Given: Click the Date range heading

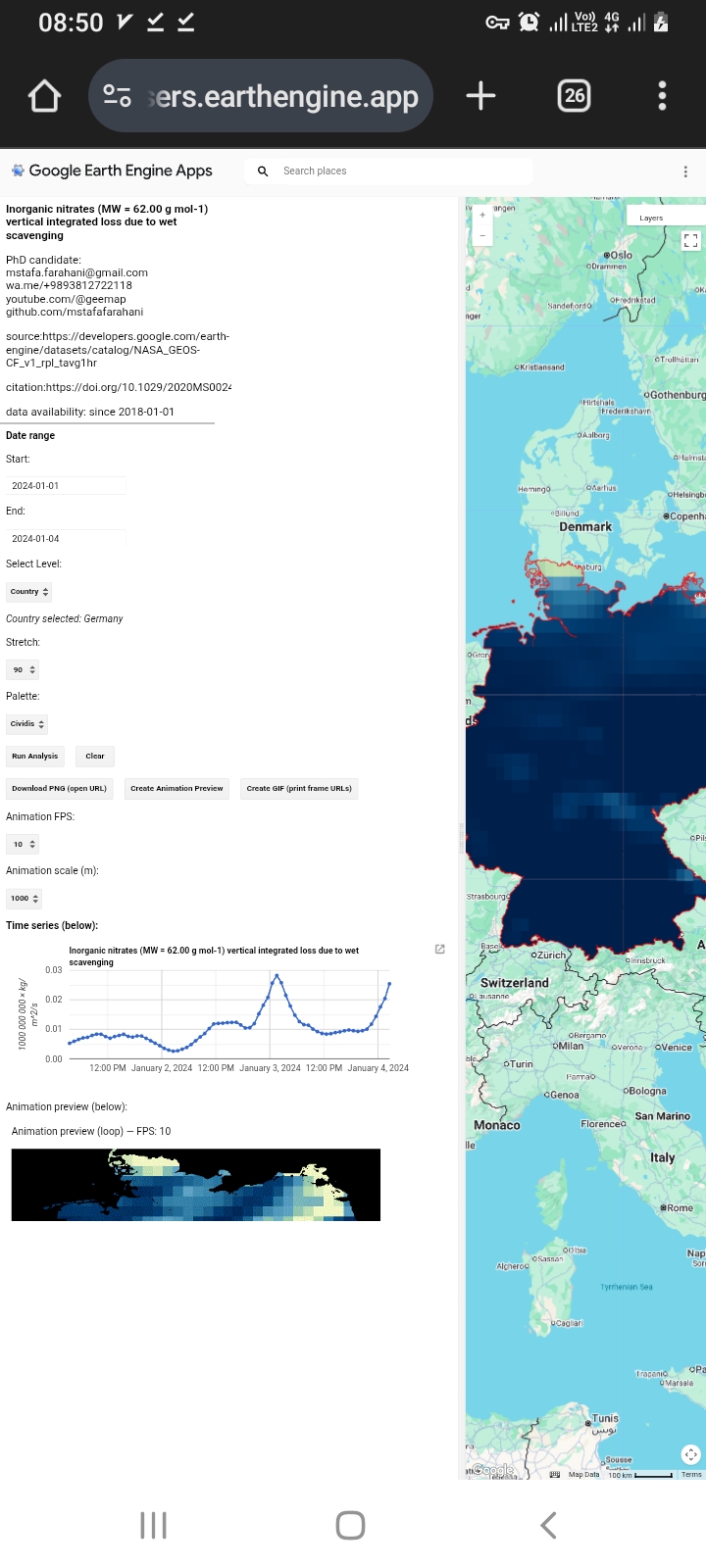Looking at the screenshot, I should pos(30,435).
